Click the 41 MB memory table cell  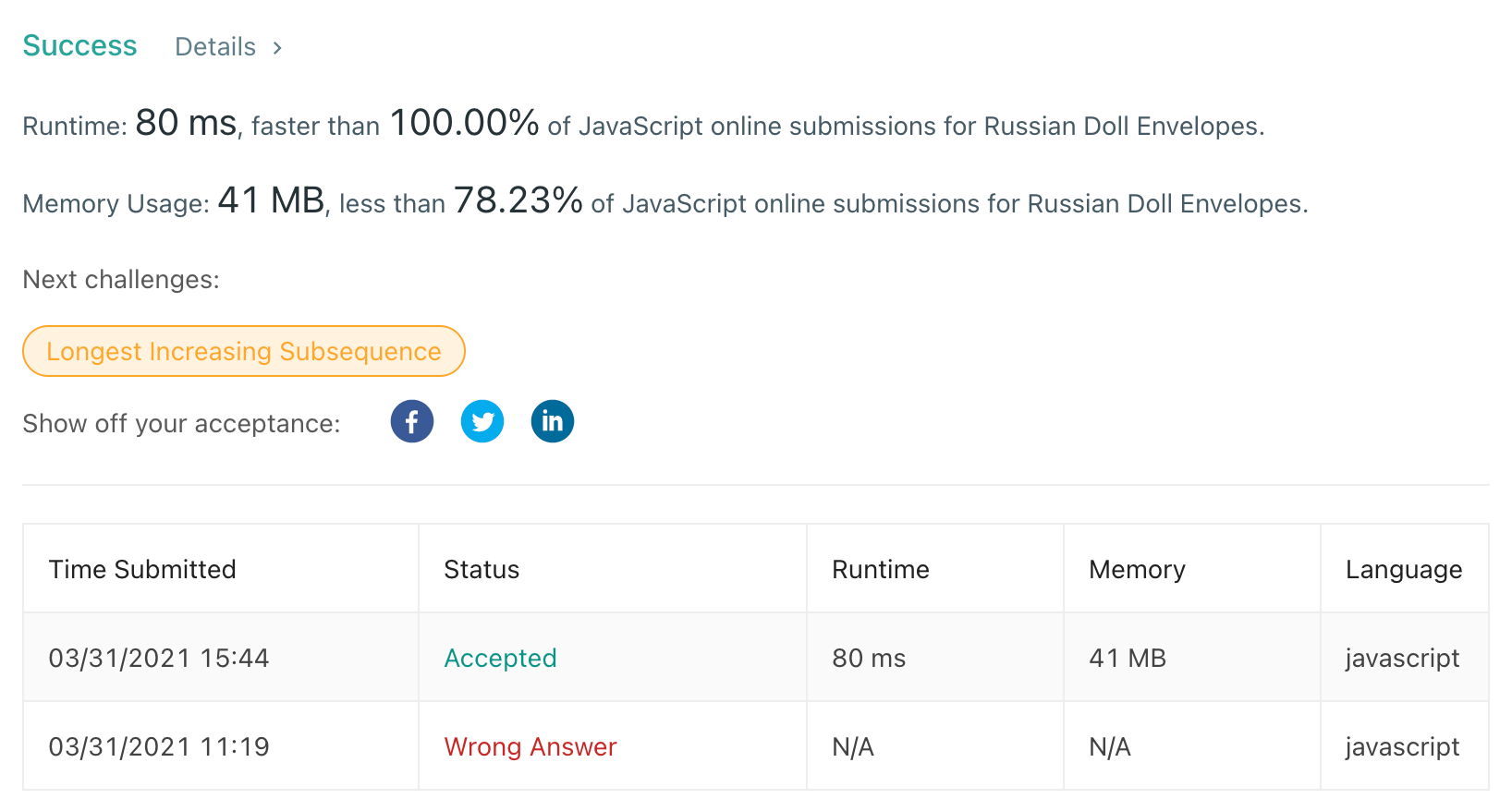[1128, 658]
